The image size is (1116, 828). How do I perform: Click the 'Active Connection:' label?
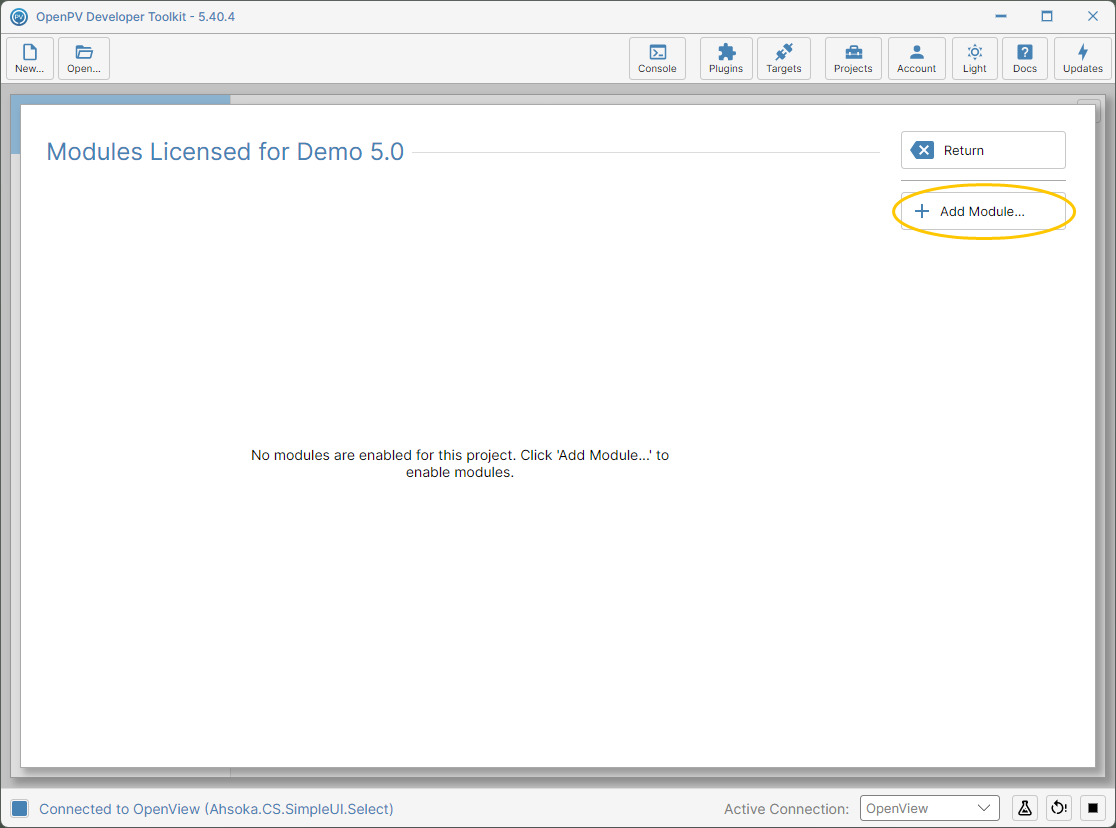(x=786, y=809)
